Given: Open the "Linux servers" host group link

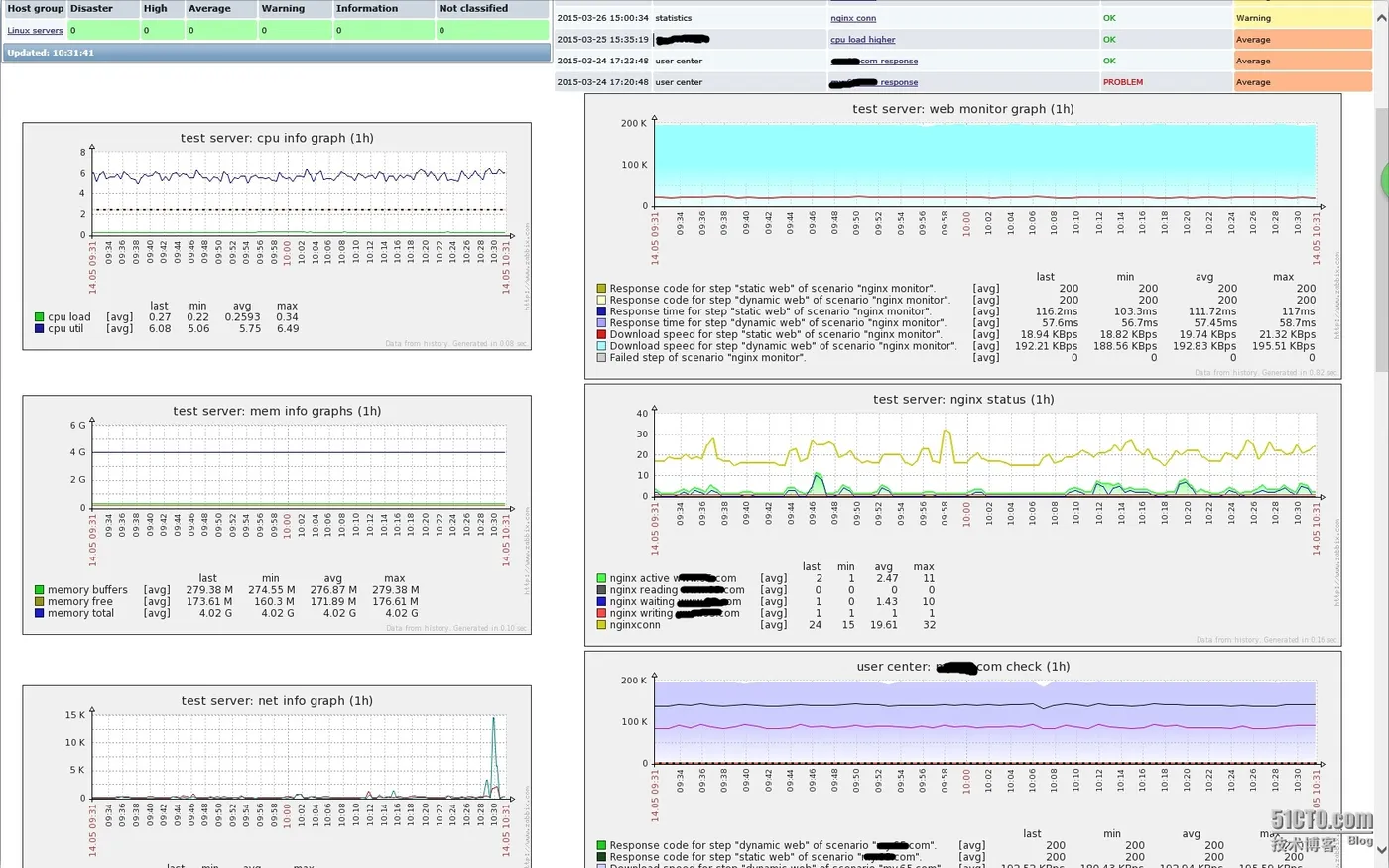Looking at the screenshot, I should (x=35, y=31).
